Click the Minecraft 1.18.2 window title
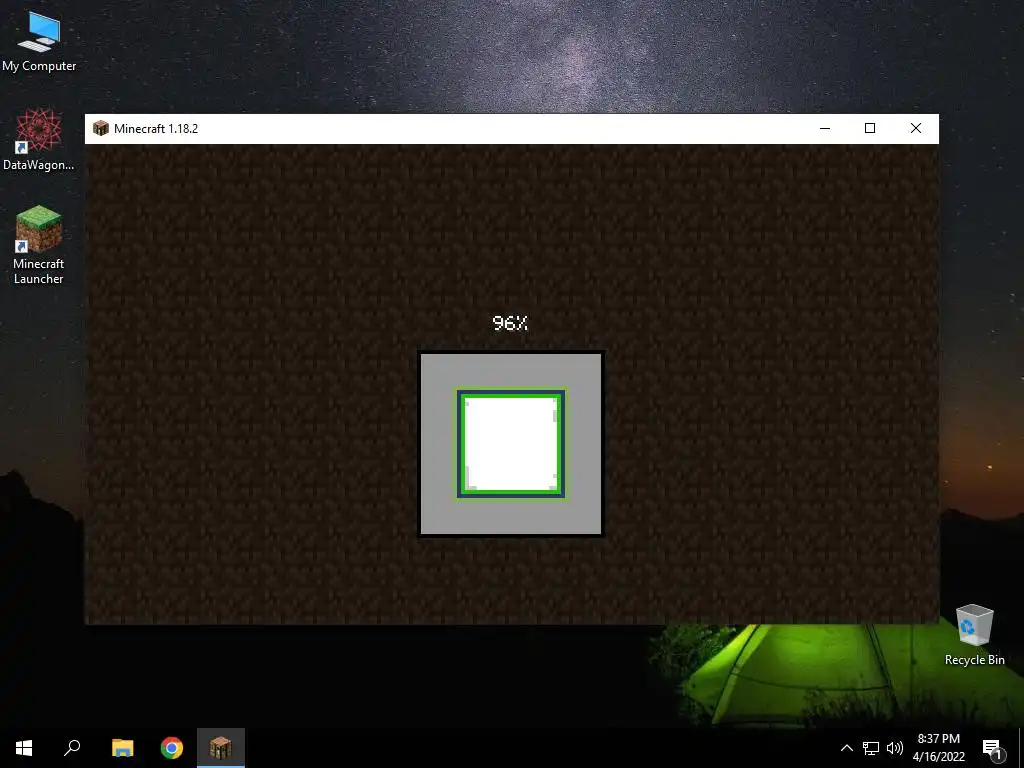 (156, 129)
